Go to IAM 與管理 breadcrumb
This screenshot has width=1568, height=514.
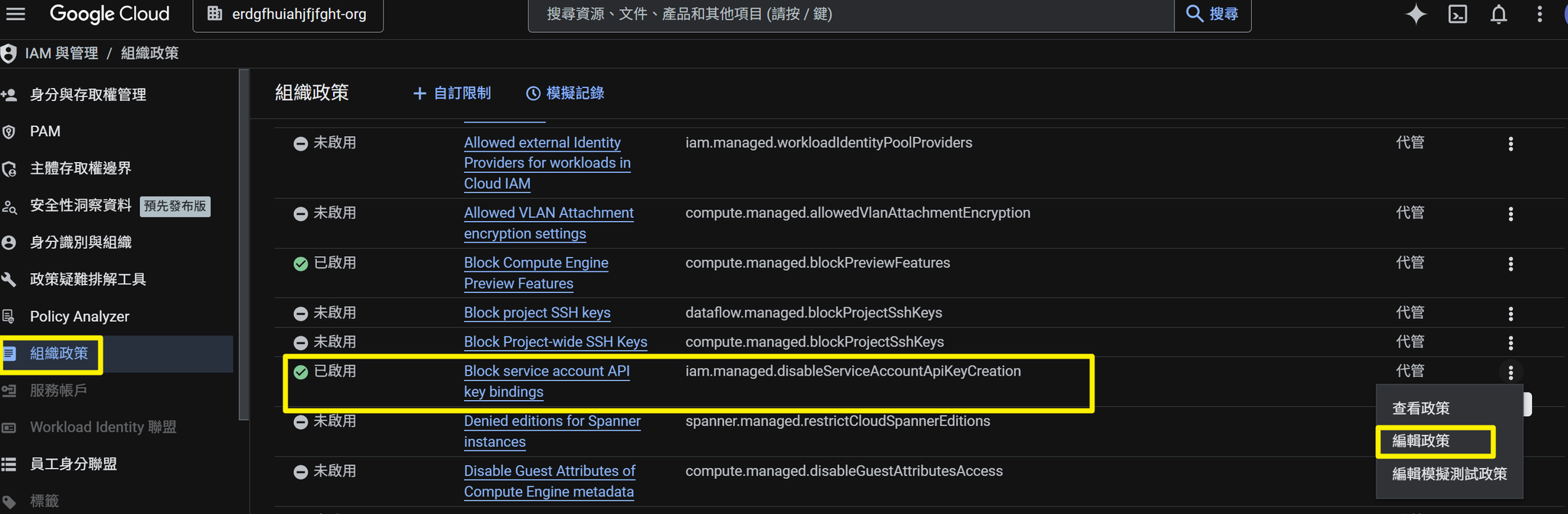(61, 54)
